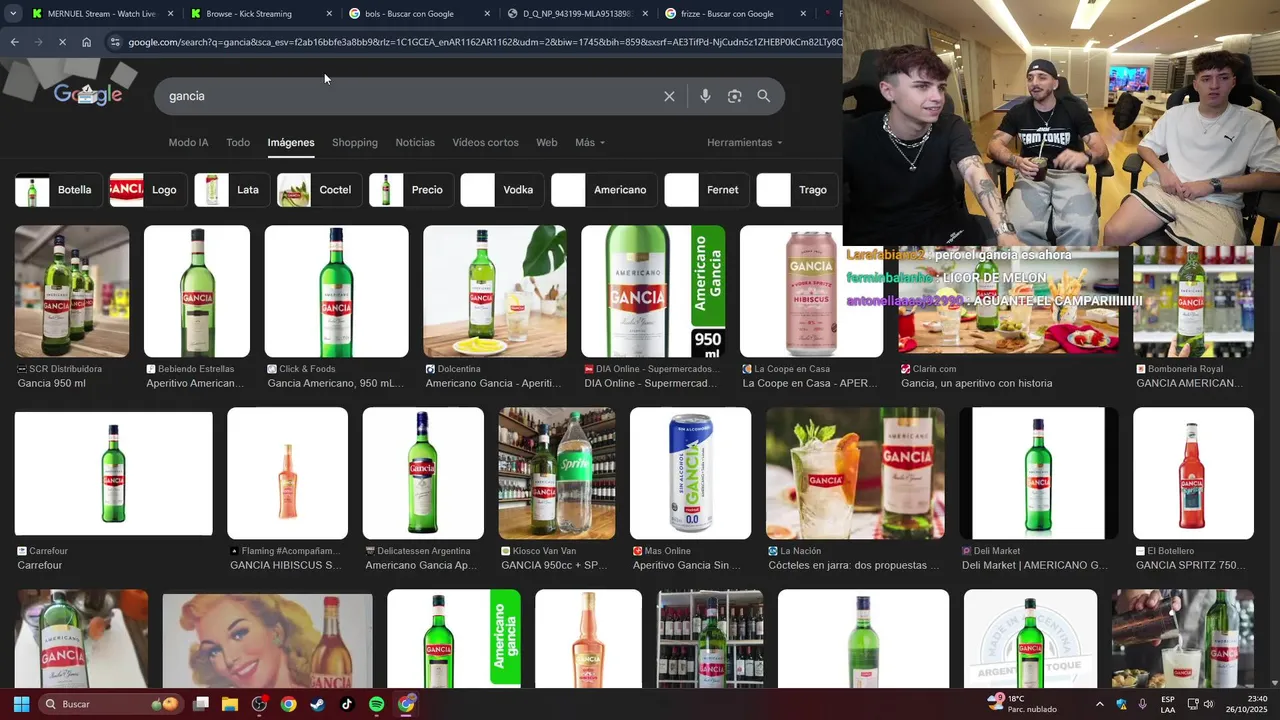Image resolution: width=1280 pixels, height=720 pixels.
Task: Open the Mas Online Gancia 0.0 can image
Action: [690, 473]
